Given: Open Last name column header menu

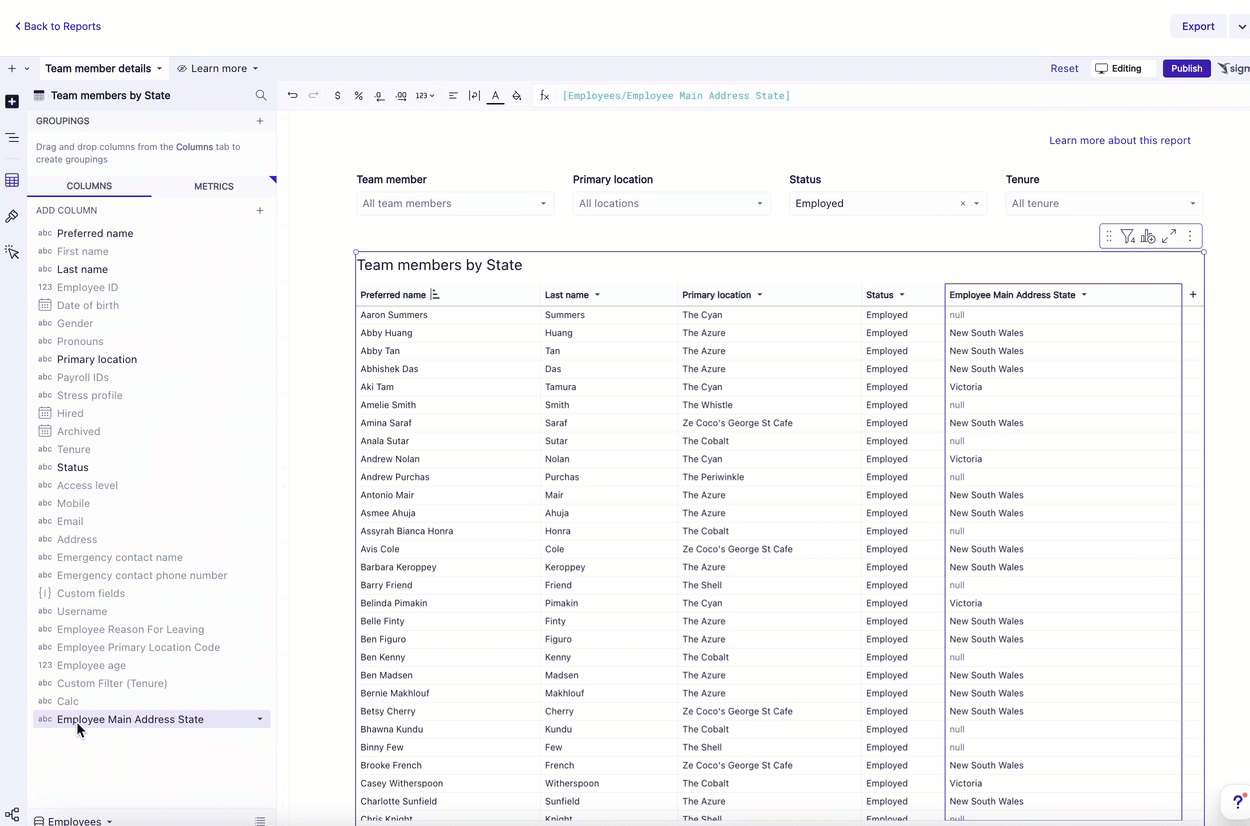Looking at the screenshot, I should 598,295.
